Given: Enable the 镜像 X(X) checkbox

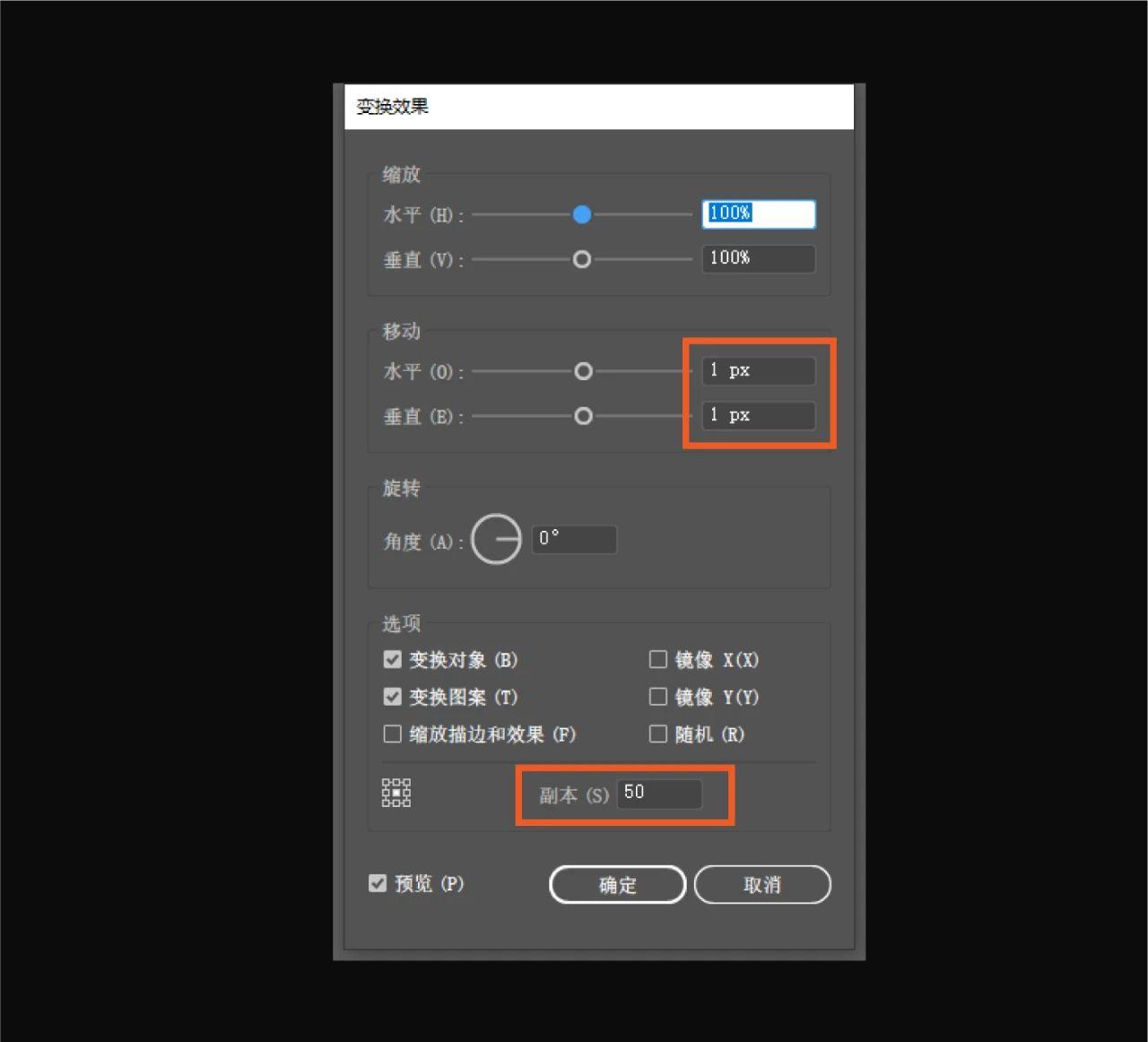Looking at the screenshot, I should coord(657,659).
